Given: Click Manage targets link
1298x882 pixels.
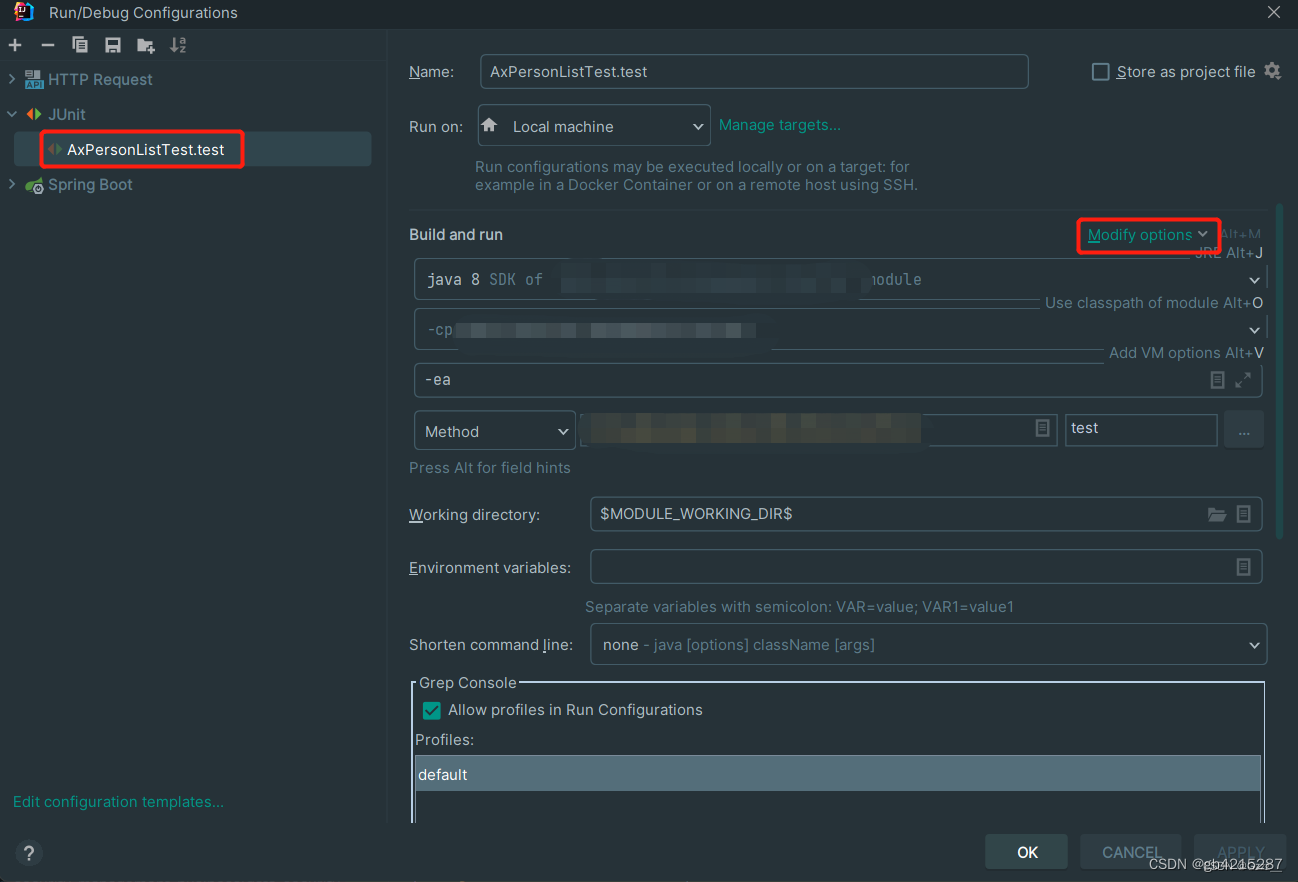Looking at the screenshot, I should click(x=780, y=125).
